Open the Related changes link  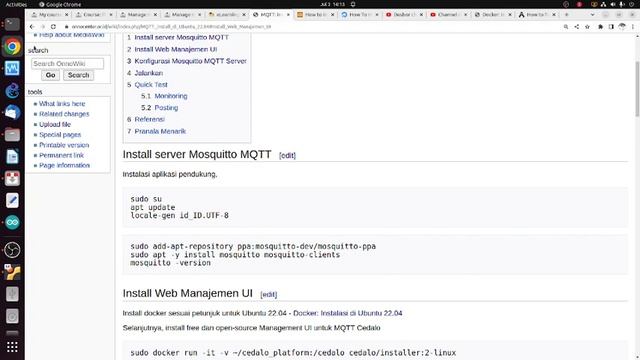(64, 114)
